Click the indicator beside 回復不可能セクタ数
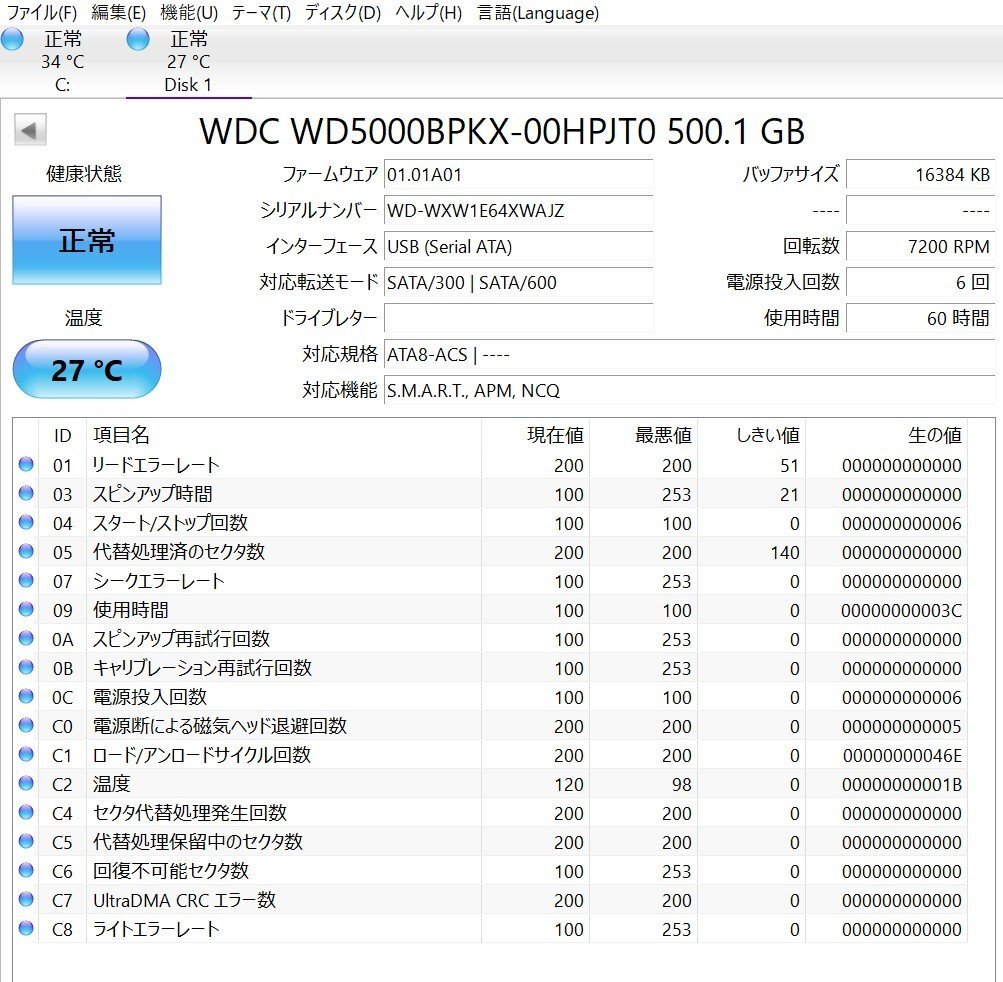The width and height of the screenshot is (1003, 982). (27, 871)
